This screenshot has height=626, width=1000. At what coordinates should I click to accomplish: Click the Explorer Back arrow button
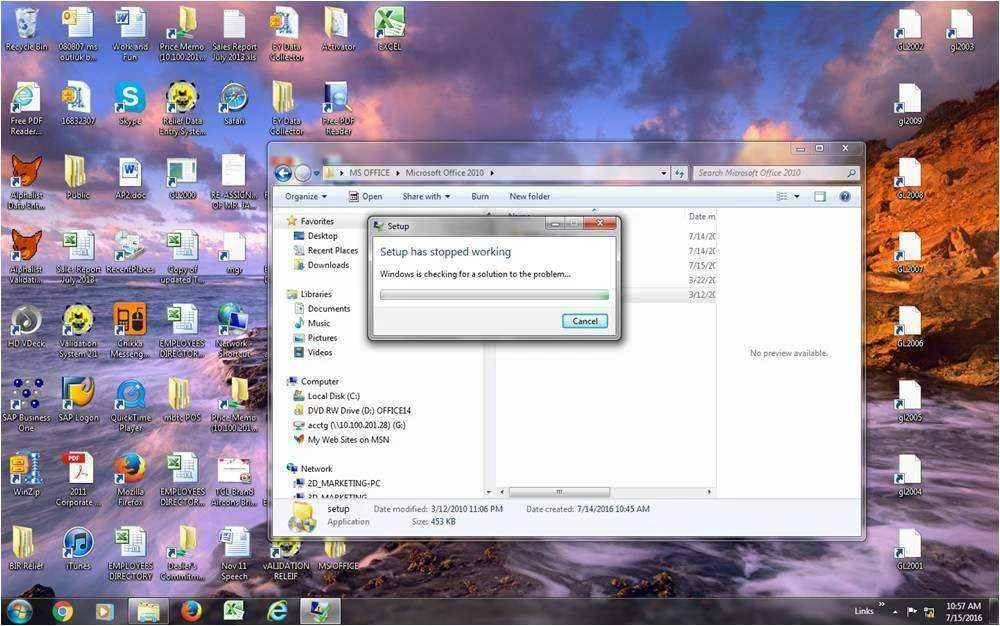(283, 173)
